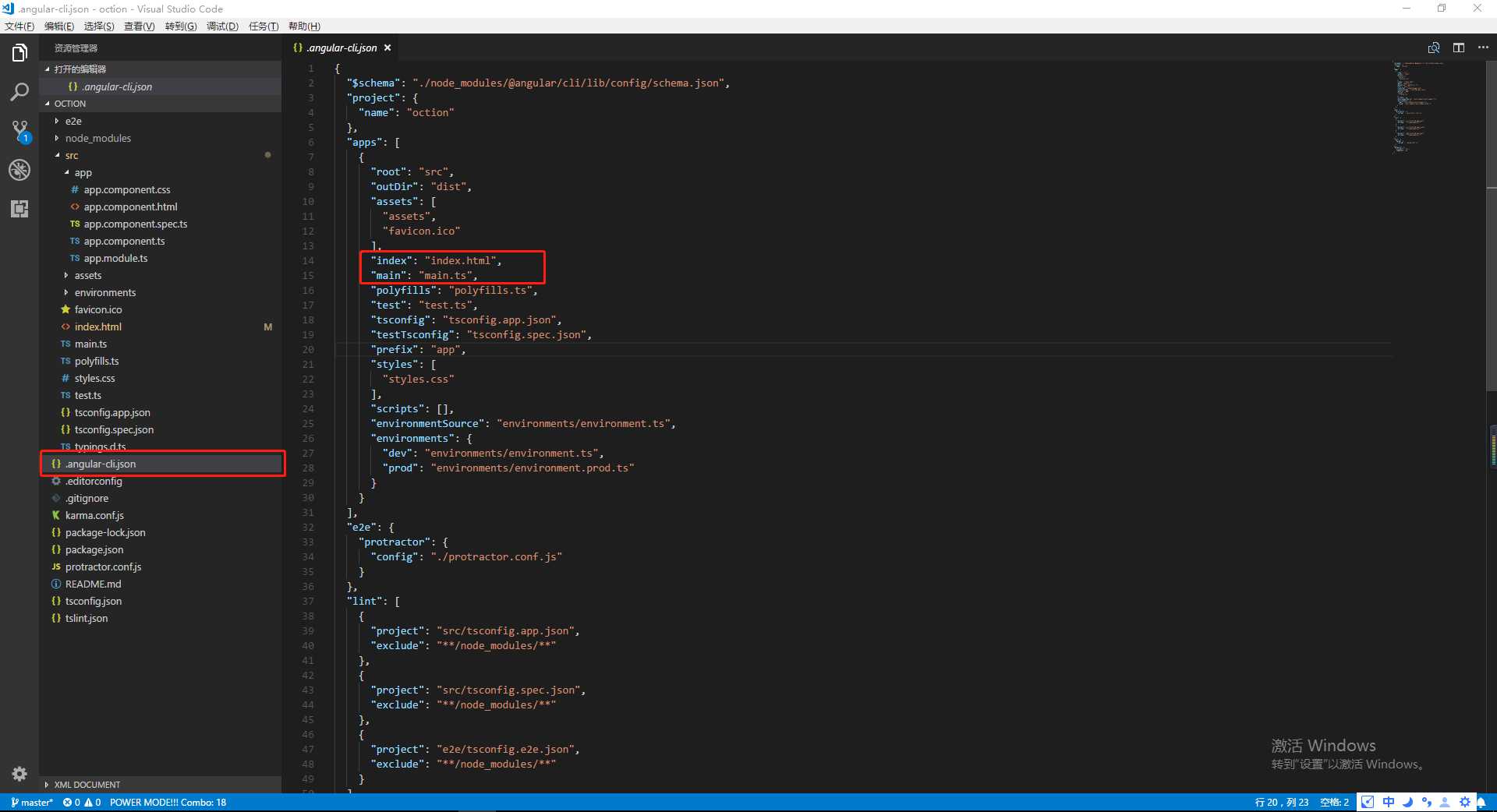The height and width of the screenshot is (812, 1497).
Task: Click the line and column indicator 行 20, 列 23
Action: click(1281, 802)
